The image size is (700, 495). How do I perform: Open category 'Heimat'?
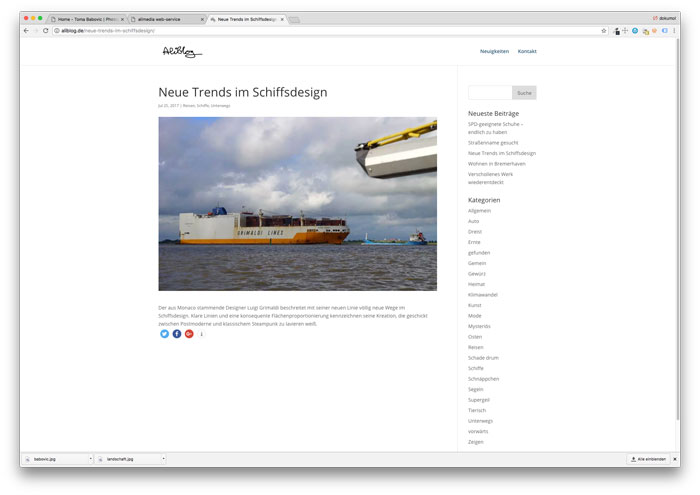tap(476, 284)
